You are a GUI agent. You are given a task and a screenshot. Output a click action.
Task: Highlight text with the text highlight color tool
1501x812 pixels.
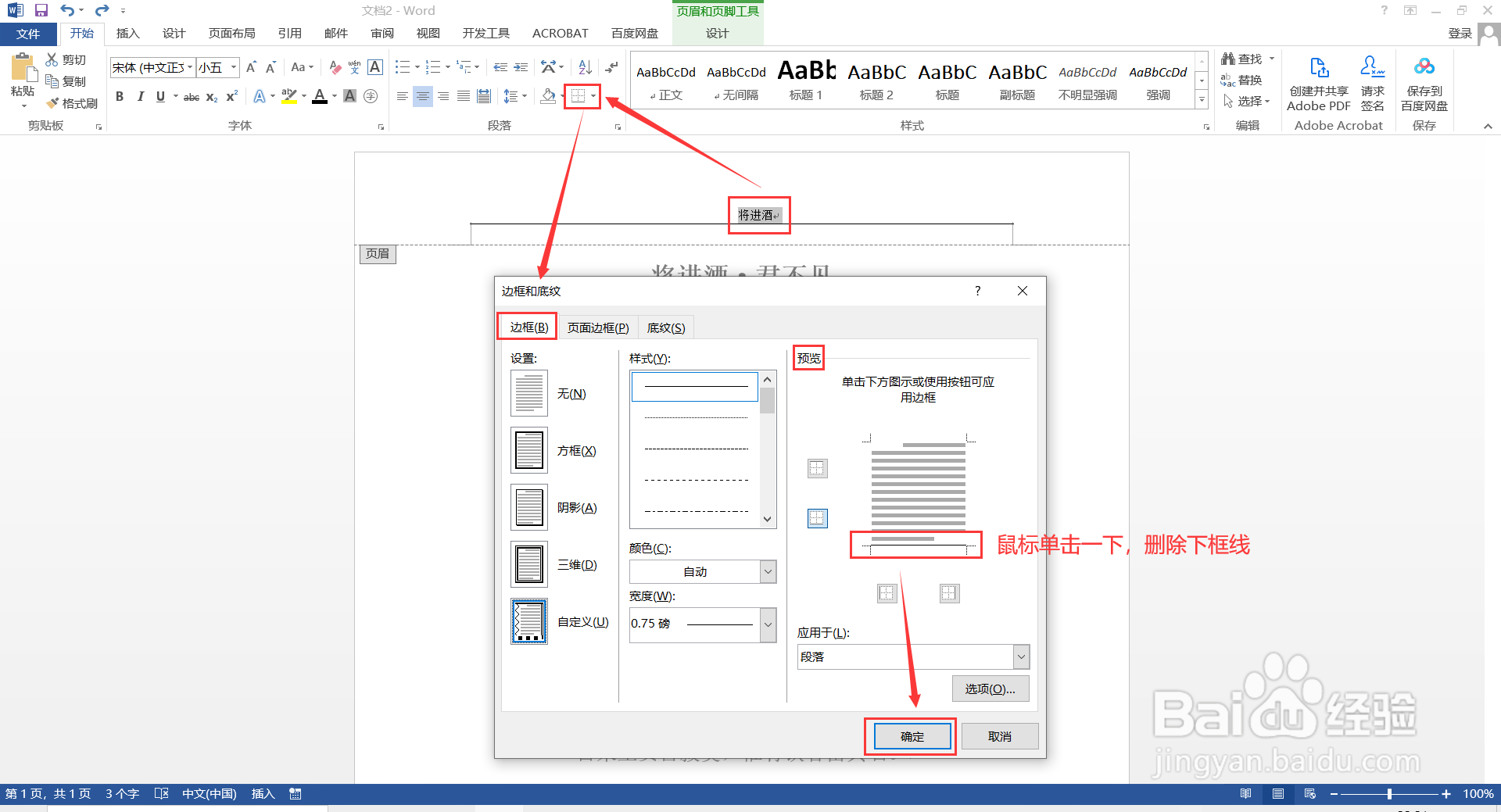[x=288, y=96]
